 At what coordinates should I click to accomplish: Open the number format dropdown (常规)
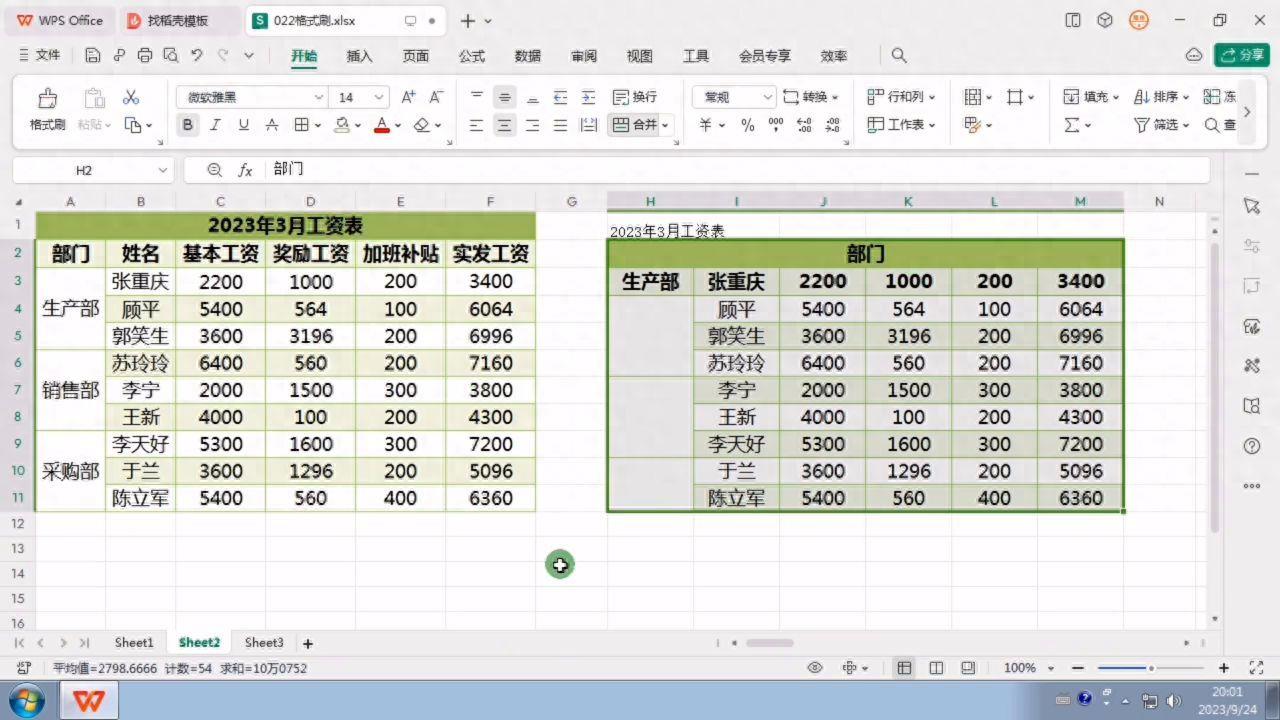click(x=767, y=97)
